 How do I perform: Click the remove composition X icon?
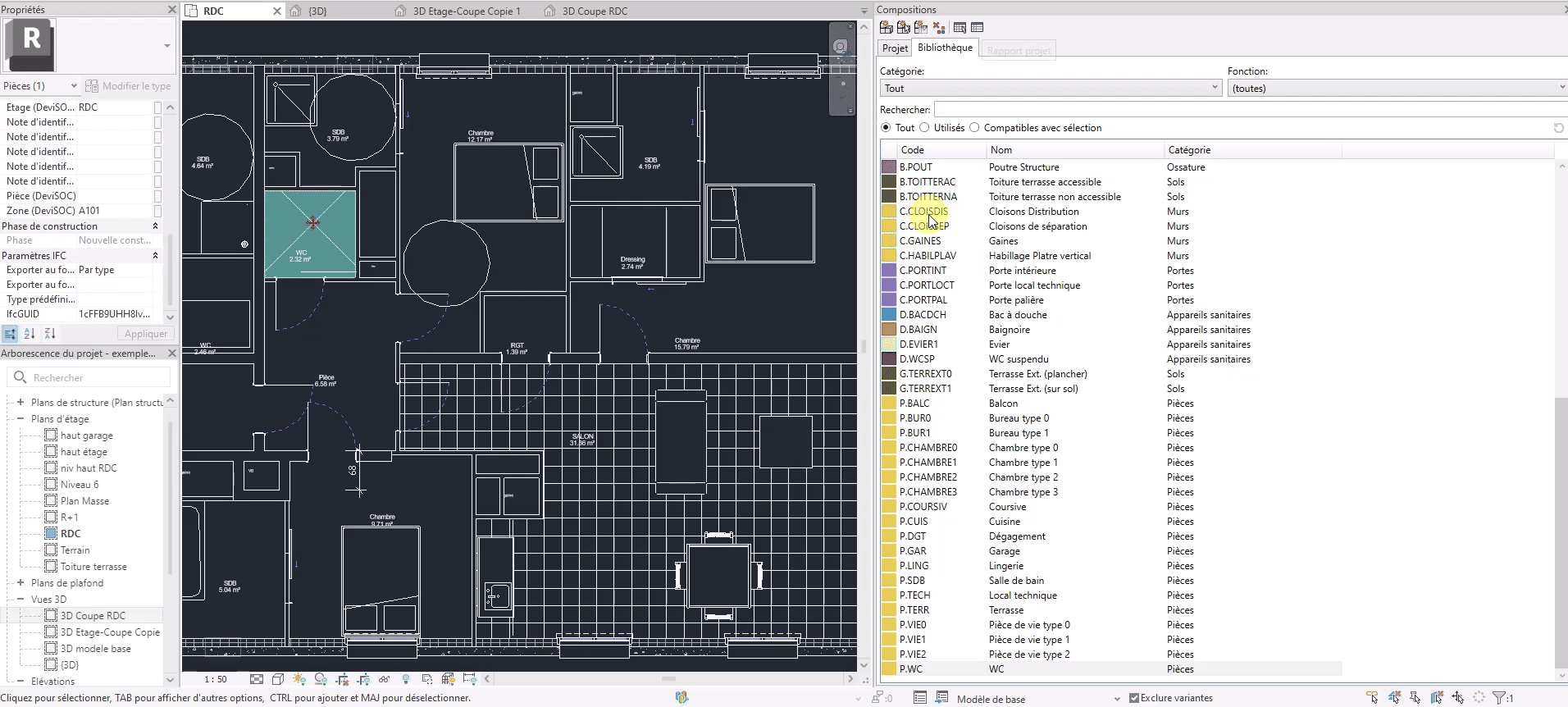pyautogui.click(x=939, y=28)
